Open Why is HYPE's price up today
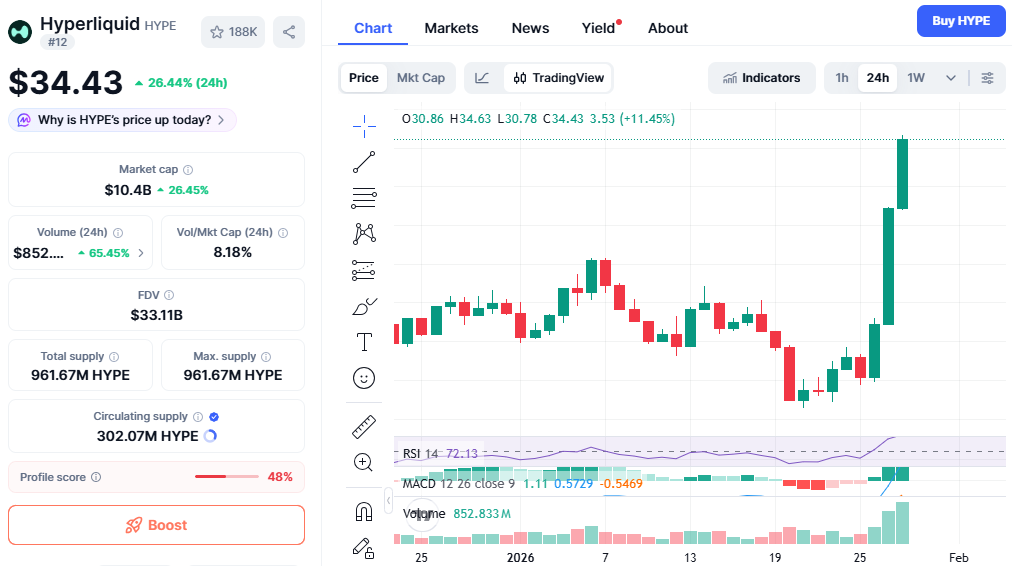Screen dimensions: 1012x566 pos(123,120)
